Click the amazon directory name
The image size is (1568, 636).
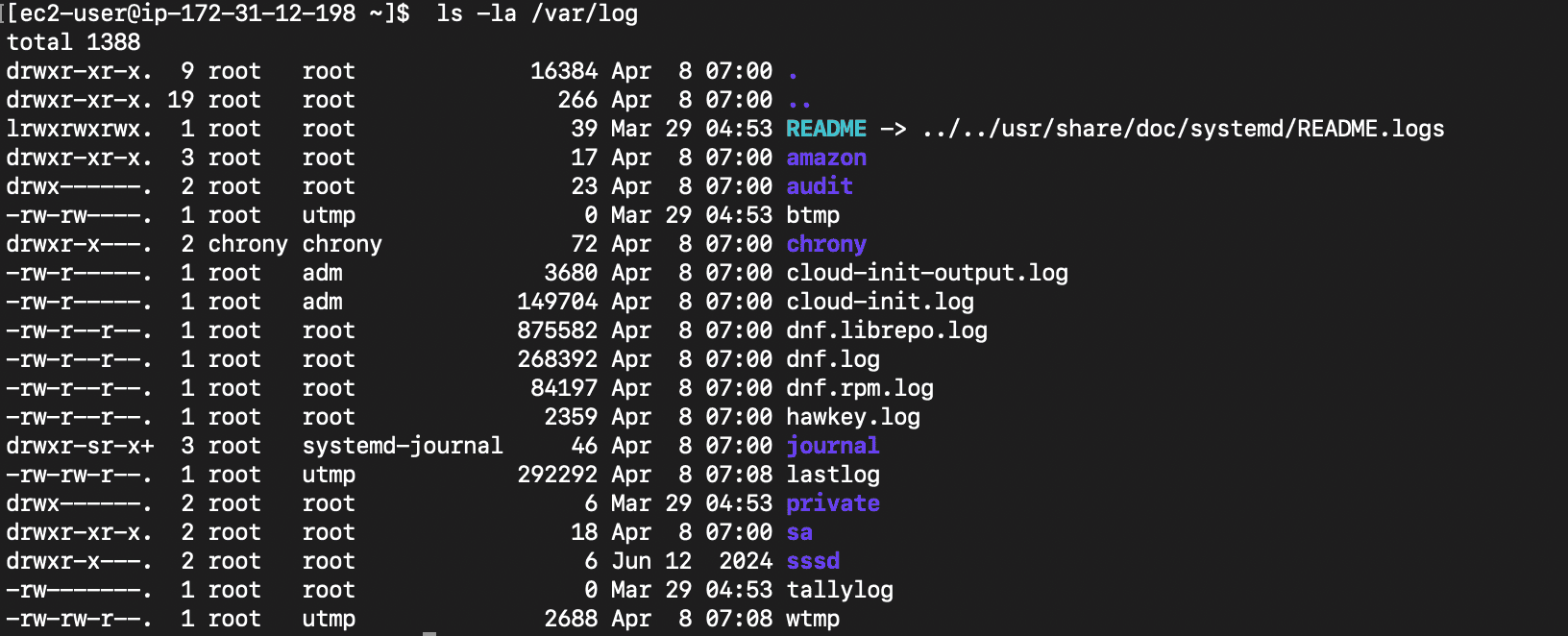coord(825,158)
